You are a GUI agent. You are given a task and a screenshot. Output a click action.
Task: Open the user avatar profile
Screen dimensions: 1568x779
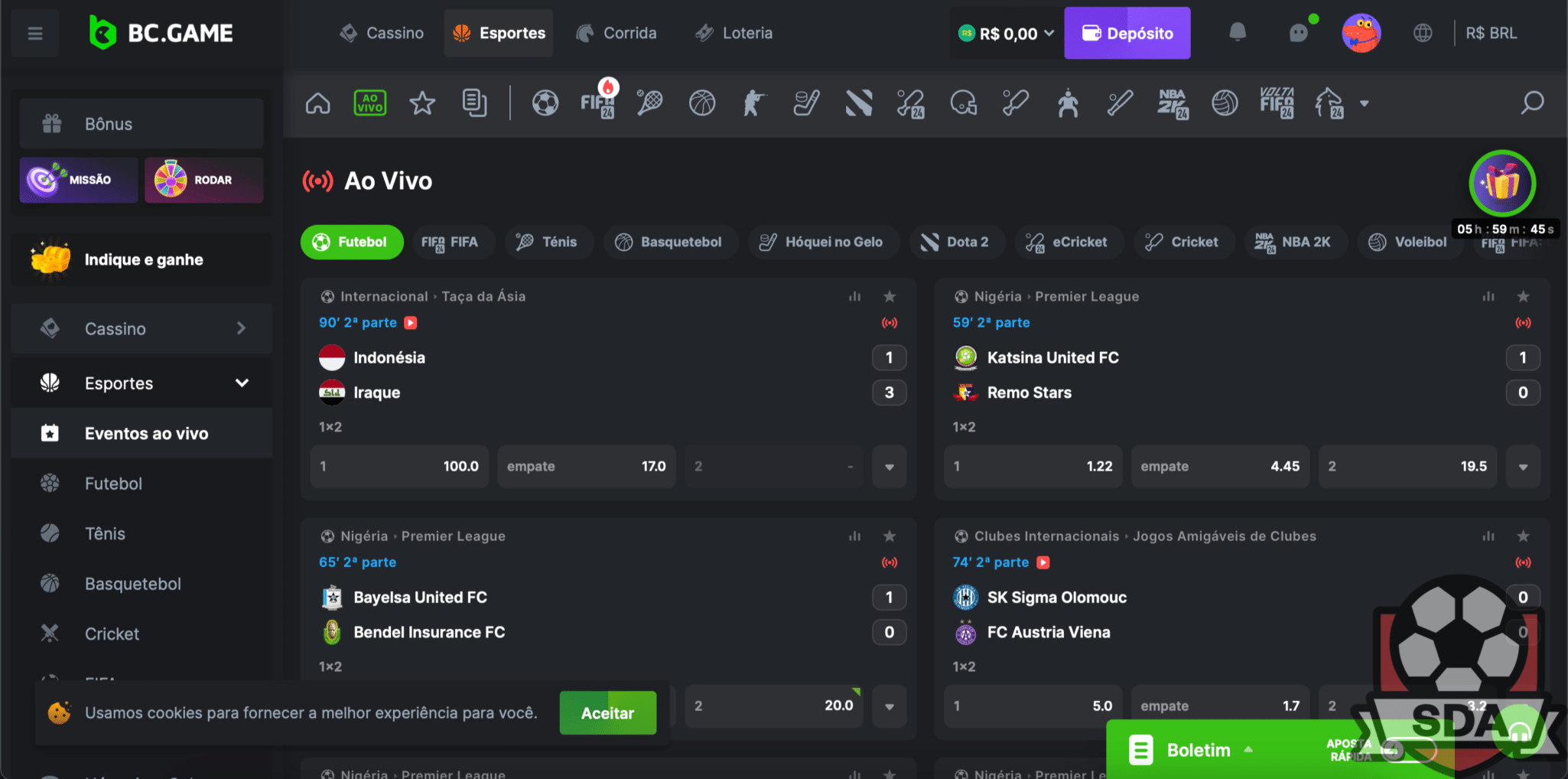1361,33
